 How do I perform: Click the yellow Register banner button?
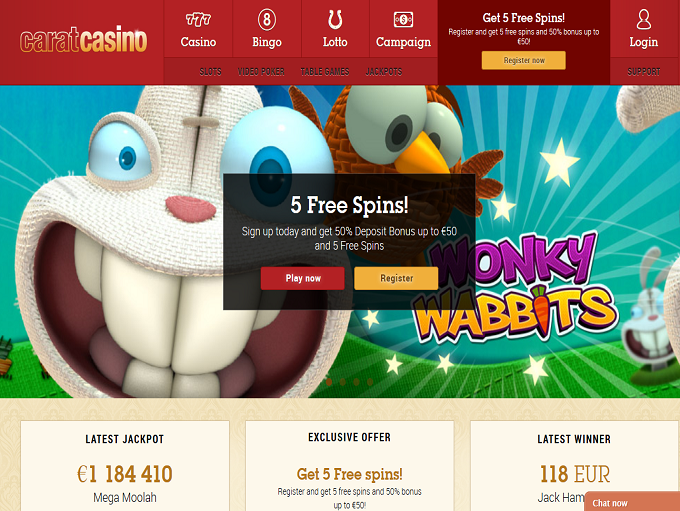pyautogui.click(x=396, y=278)
